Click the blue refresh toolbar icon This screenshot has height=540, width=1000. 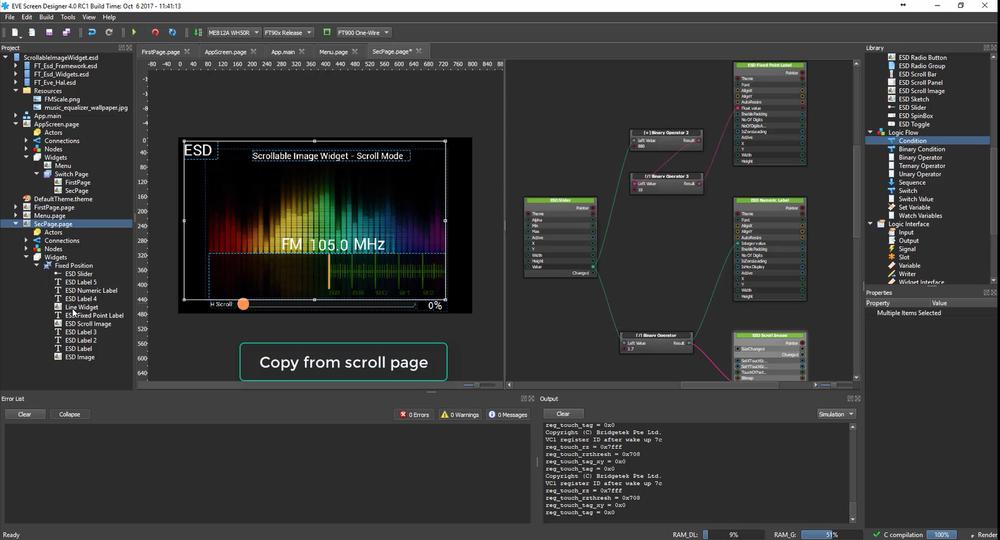coord(172,33)
